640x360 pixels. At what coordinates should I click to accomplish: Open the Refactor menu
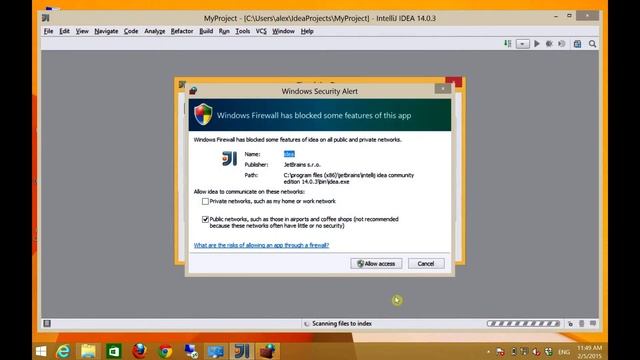tap(182, 31)
